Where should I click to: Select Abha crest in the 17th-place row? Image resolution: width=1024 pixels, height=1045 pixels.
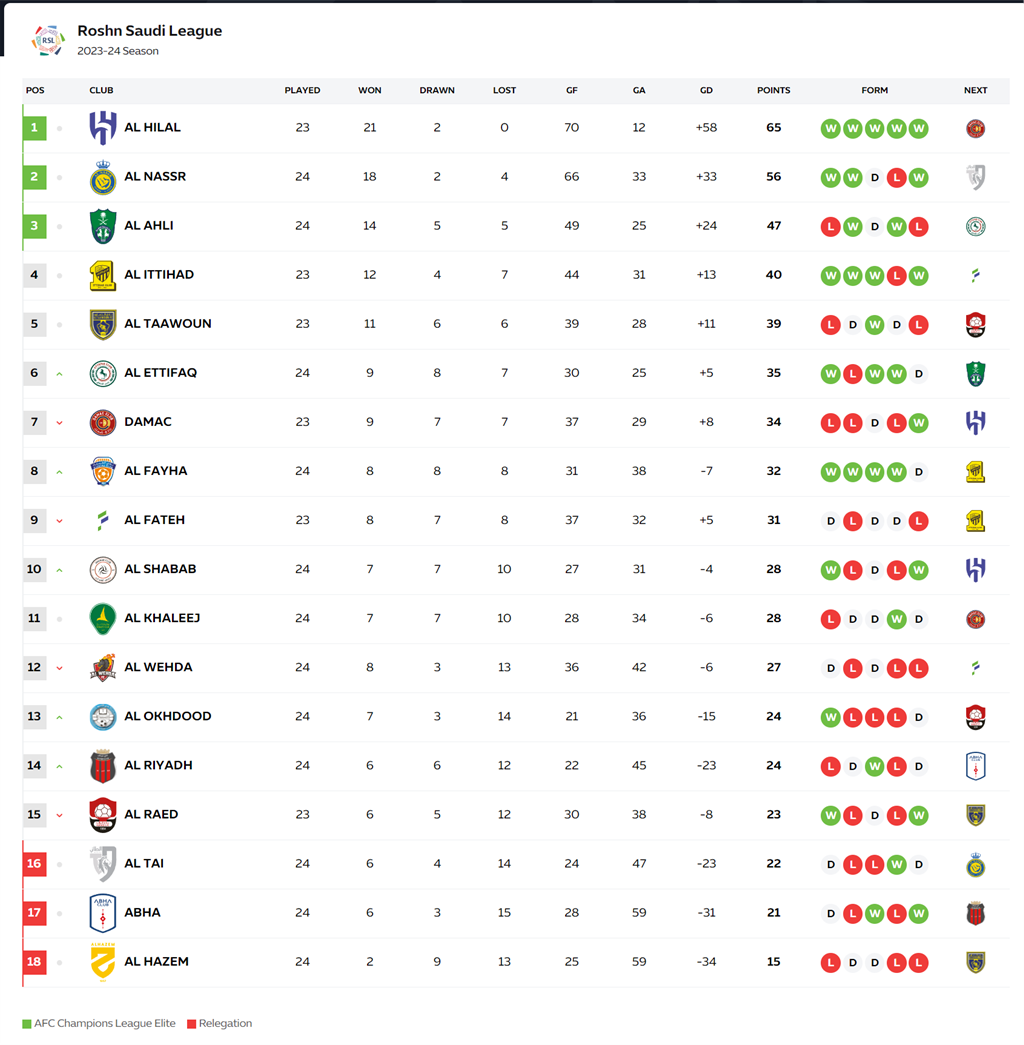point(103,912)
